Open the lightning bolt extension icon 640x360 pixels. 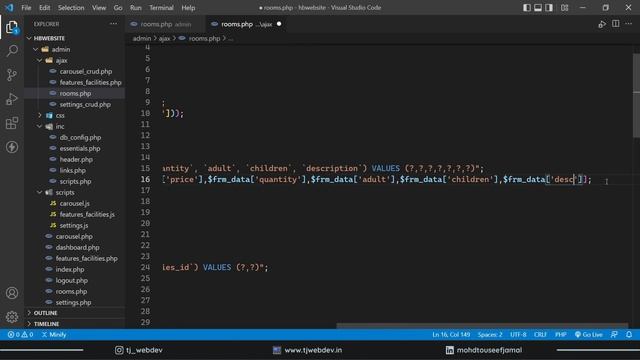click(x=12, y=147)
